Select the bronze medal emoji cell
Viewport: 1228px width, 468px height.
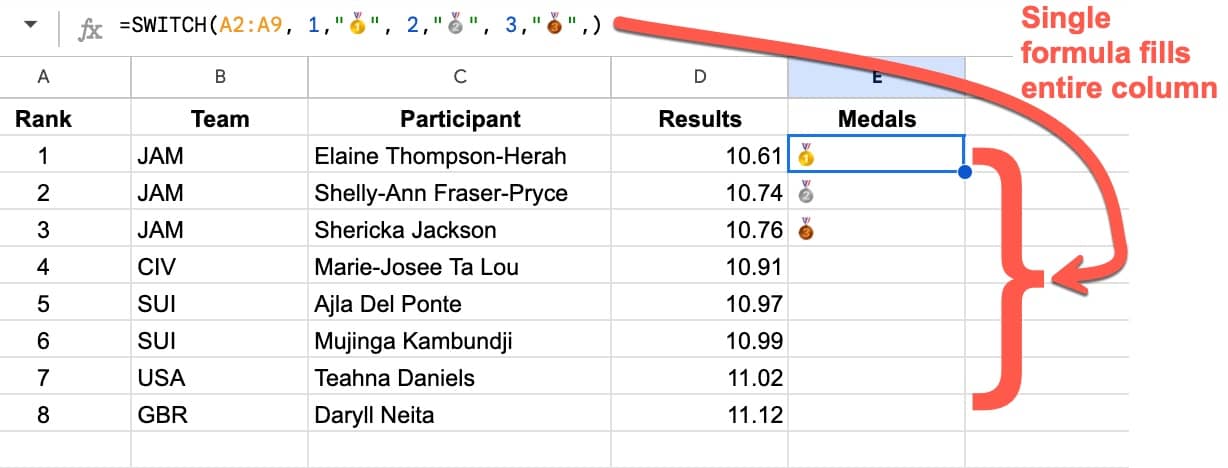click(x=876, y=230)
